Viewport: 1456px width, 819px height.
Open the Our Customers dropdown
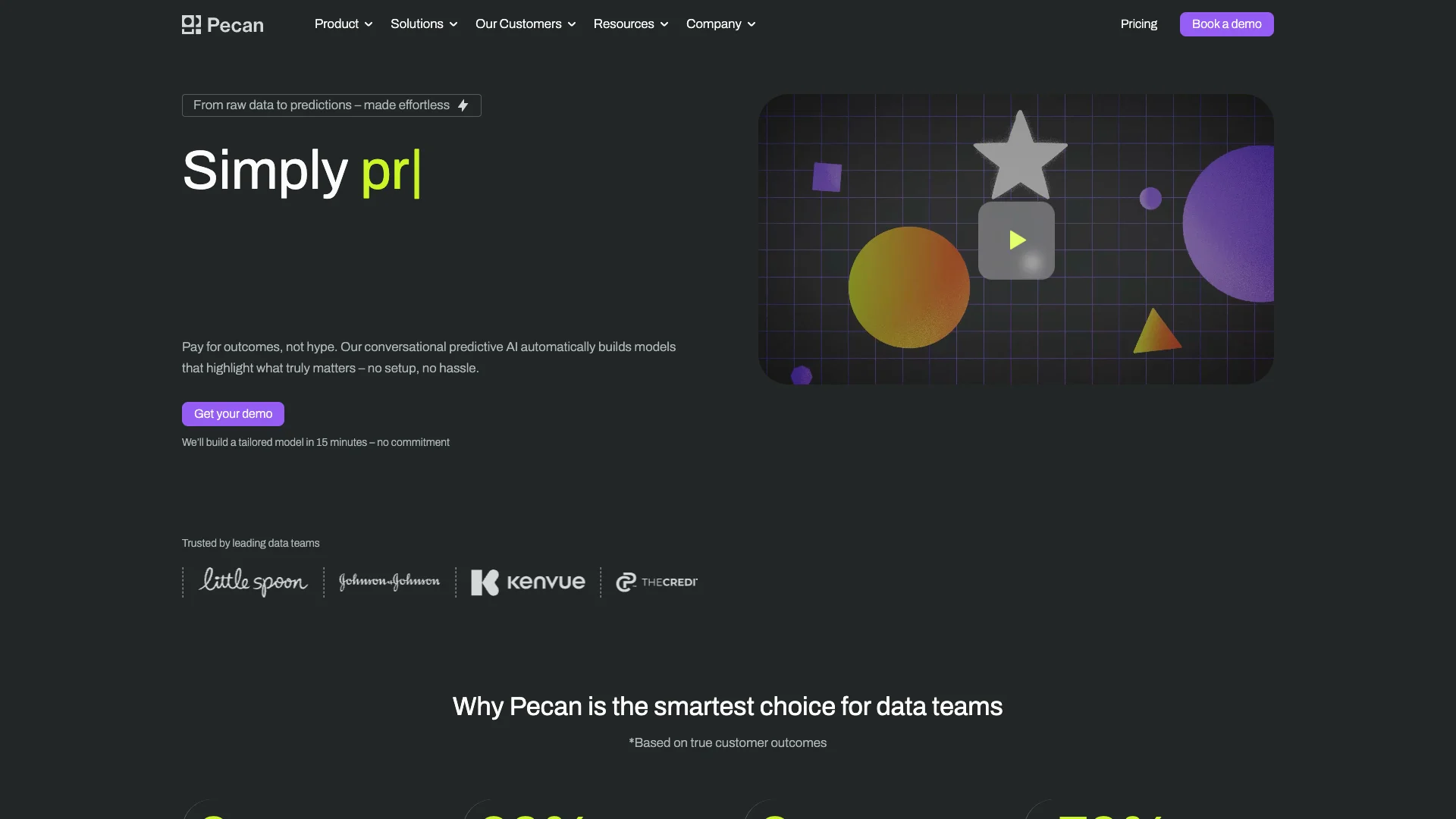tap(525, 24)
